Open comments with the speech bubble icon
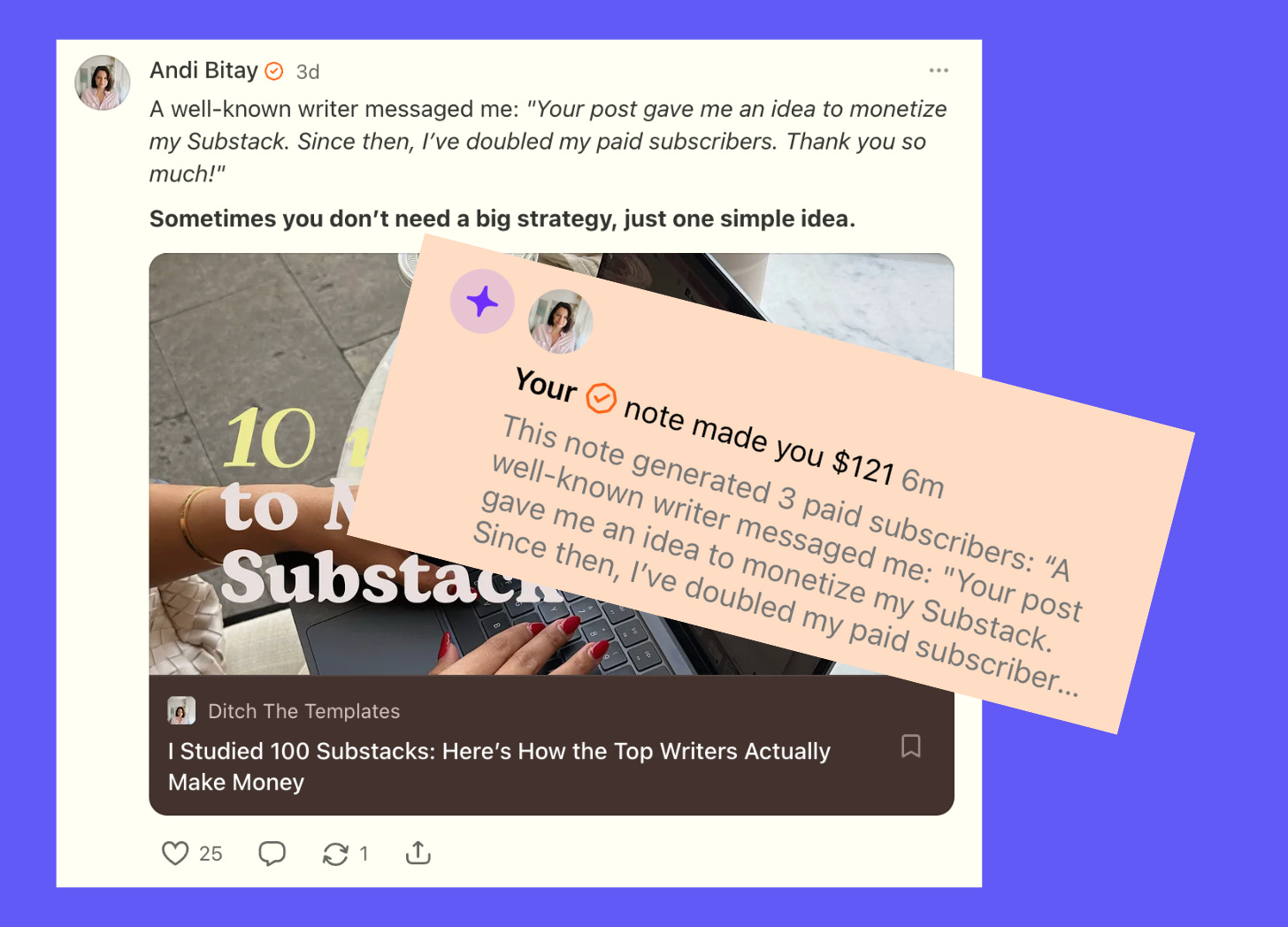The height and width of the screenshot is (927, 1288). 272,853
